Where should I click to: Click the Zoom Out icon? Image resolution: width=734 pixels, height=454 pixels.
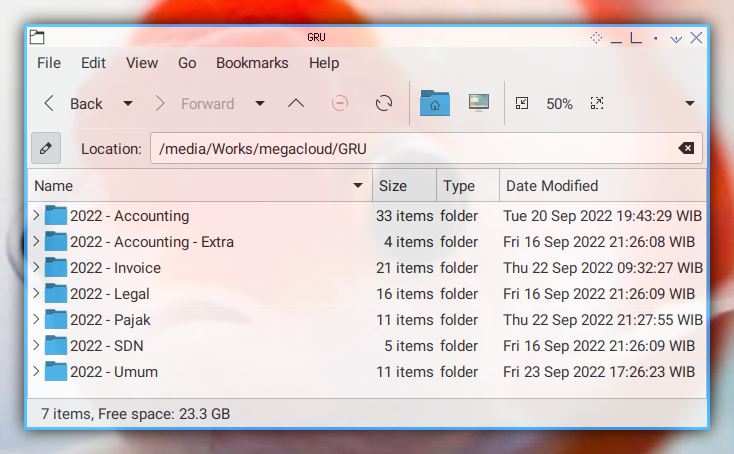(x=522, y=103)
